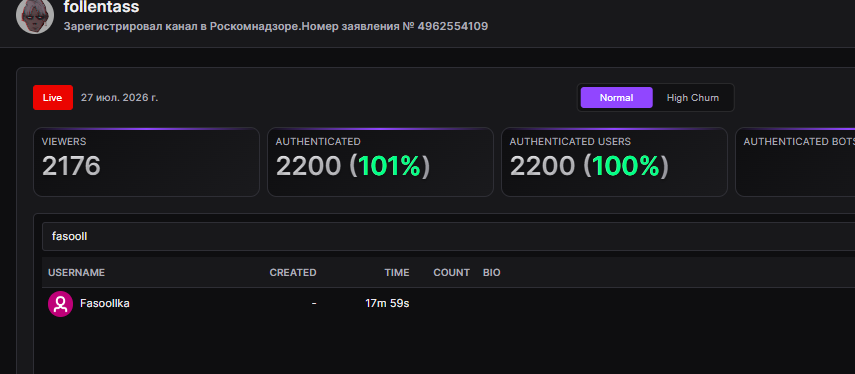The height and width of the screenshot is (374, 855).
Task: Click the username search field containing fasooll
Action: [448, 236]
